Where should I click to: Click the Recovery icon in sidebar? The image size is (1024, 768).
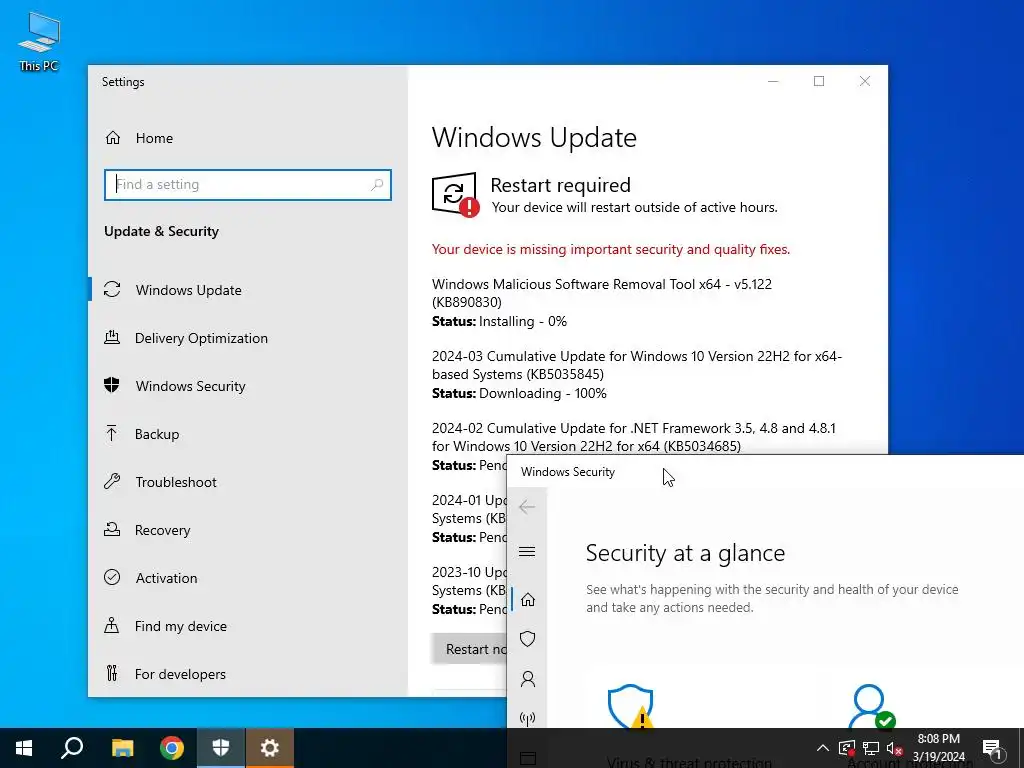point(112,530)
